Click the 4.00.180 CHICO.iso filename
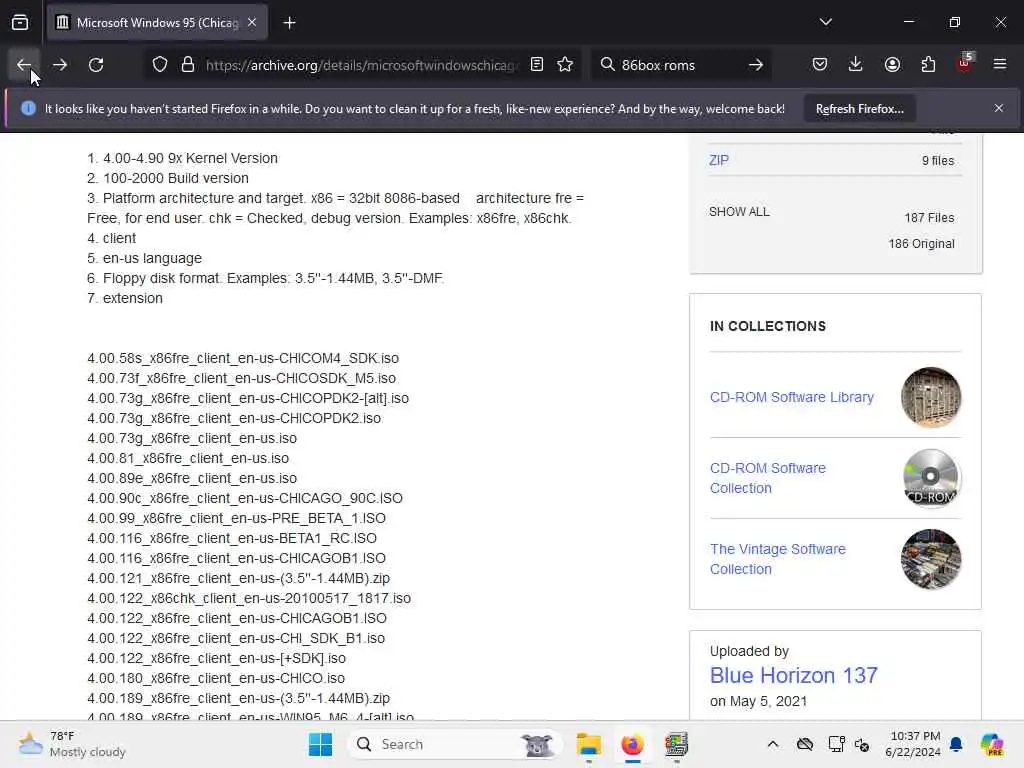This screenshot has height=768, width=1024. 216,679
